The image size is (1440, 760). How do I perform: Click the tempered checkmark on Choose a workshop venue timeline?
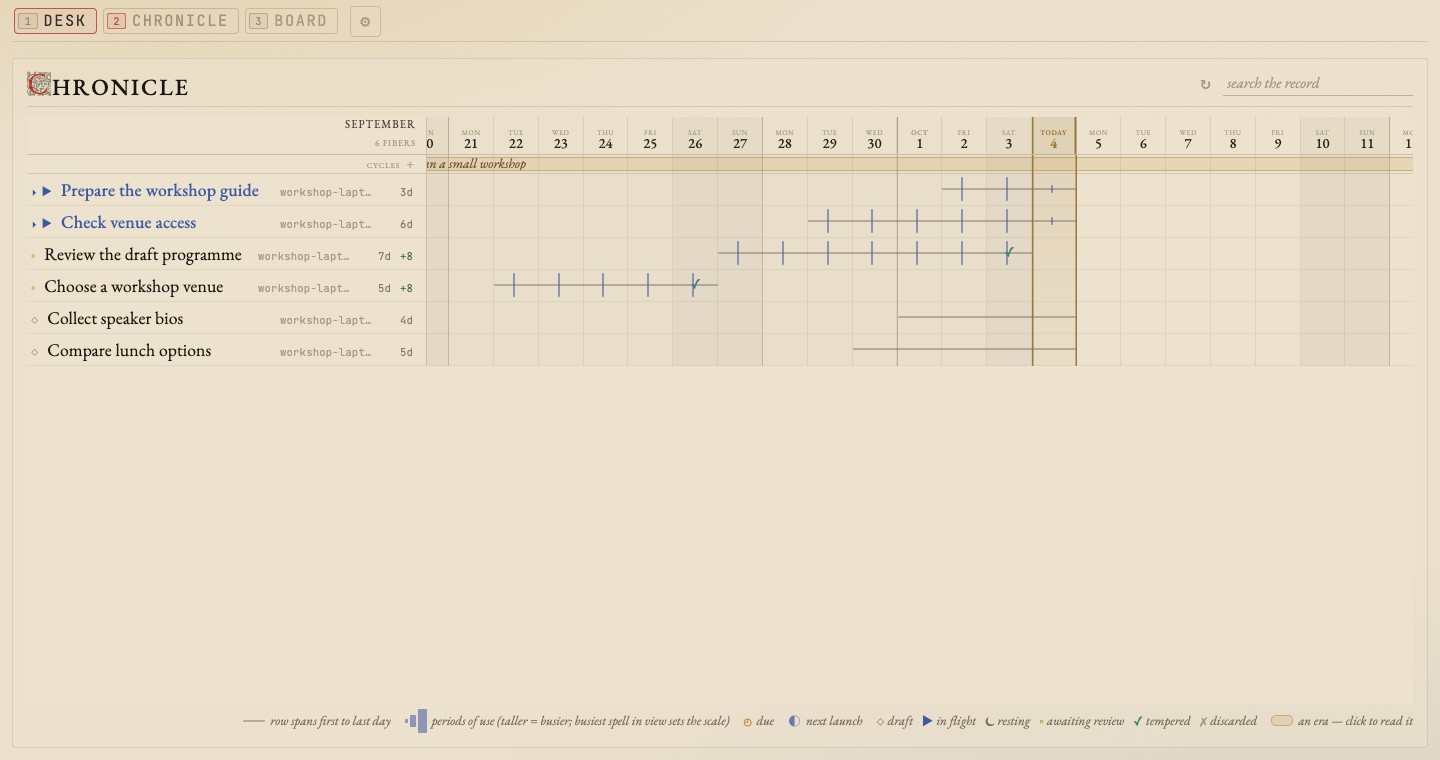(x=695, y=285)
